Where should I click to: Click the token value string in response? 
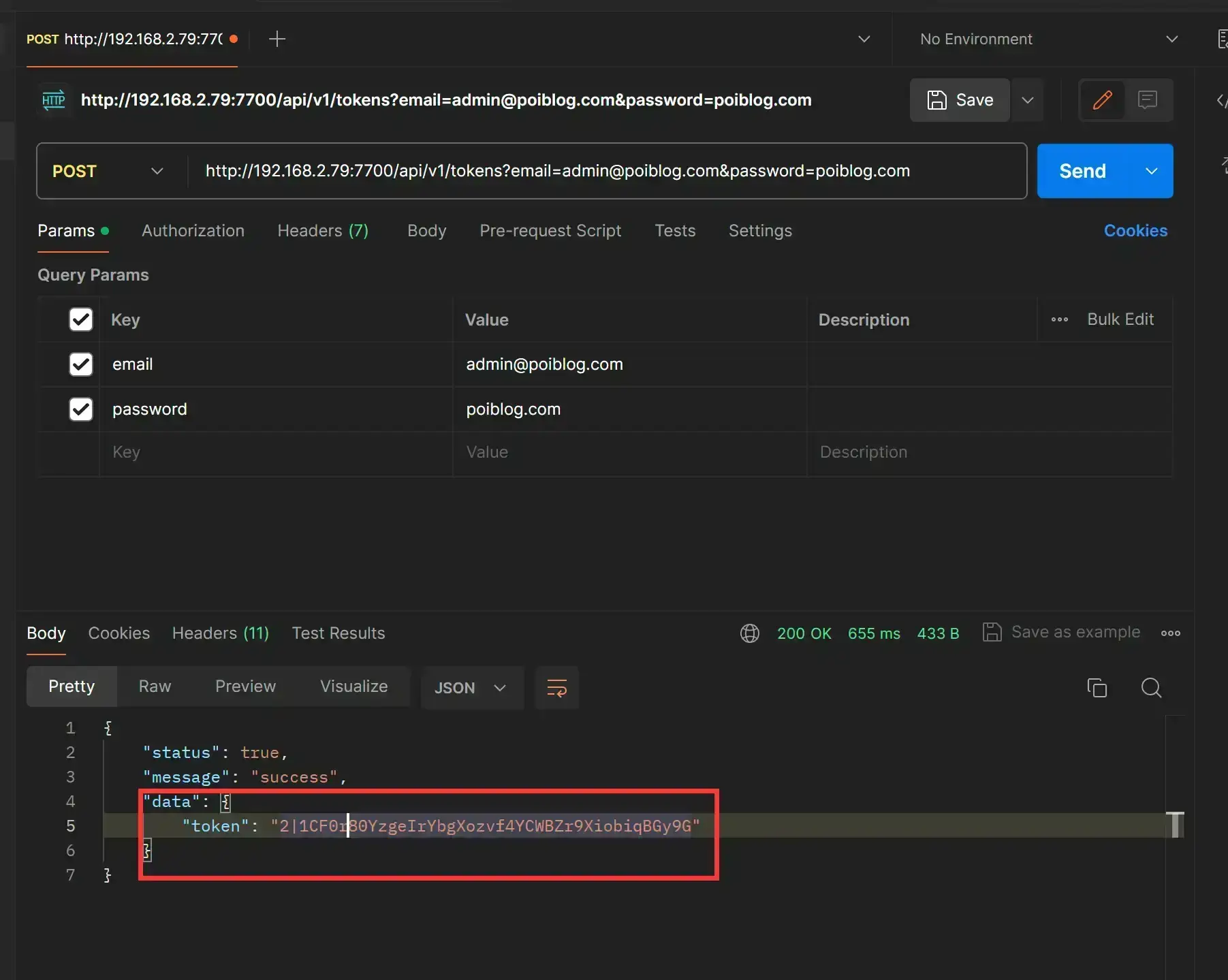[485, 826]
